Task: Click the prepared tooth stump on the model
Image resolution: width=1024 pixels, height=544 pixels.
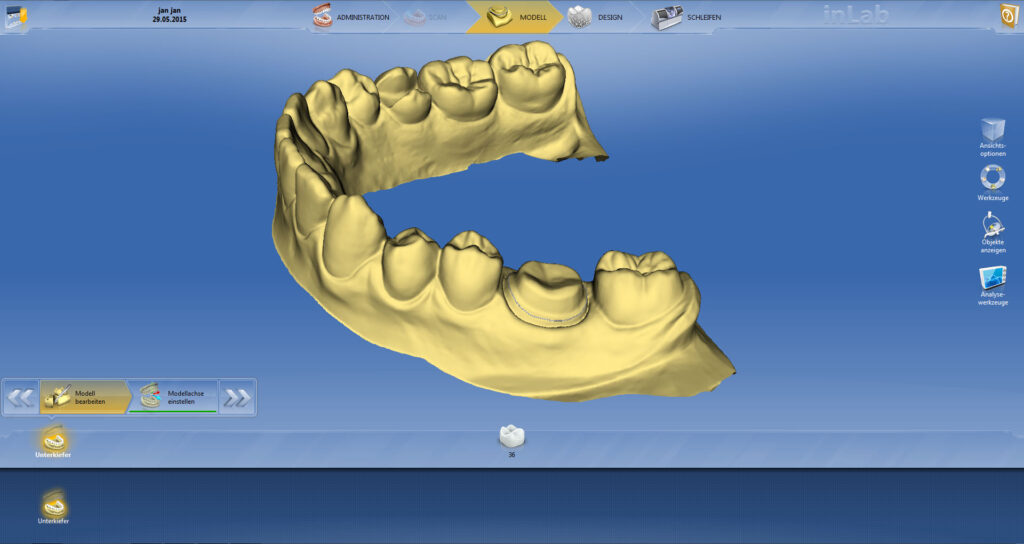Action: (x=546, y=292)
